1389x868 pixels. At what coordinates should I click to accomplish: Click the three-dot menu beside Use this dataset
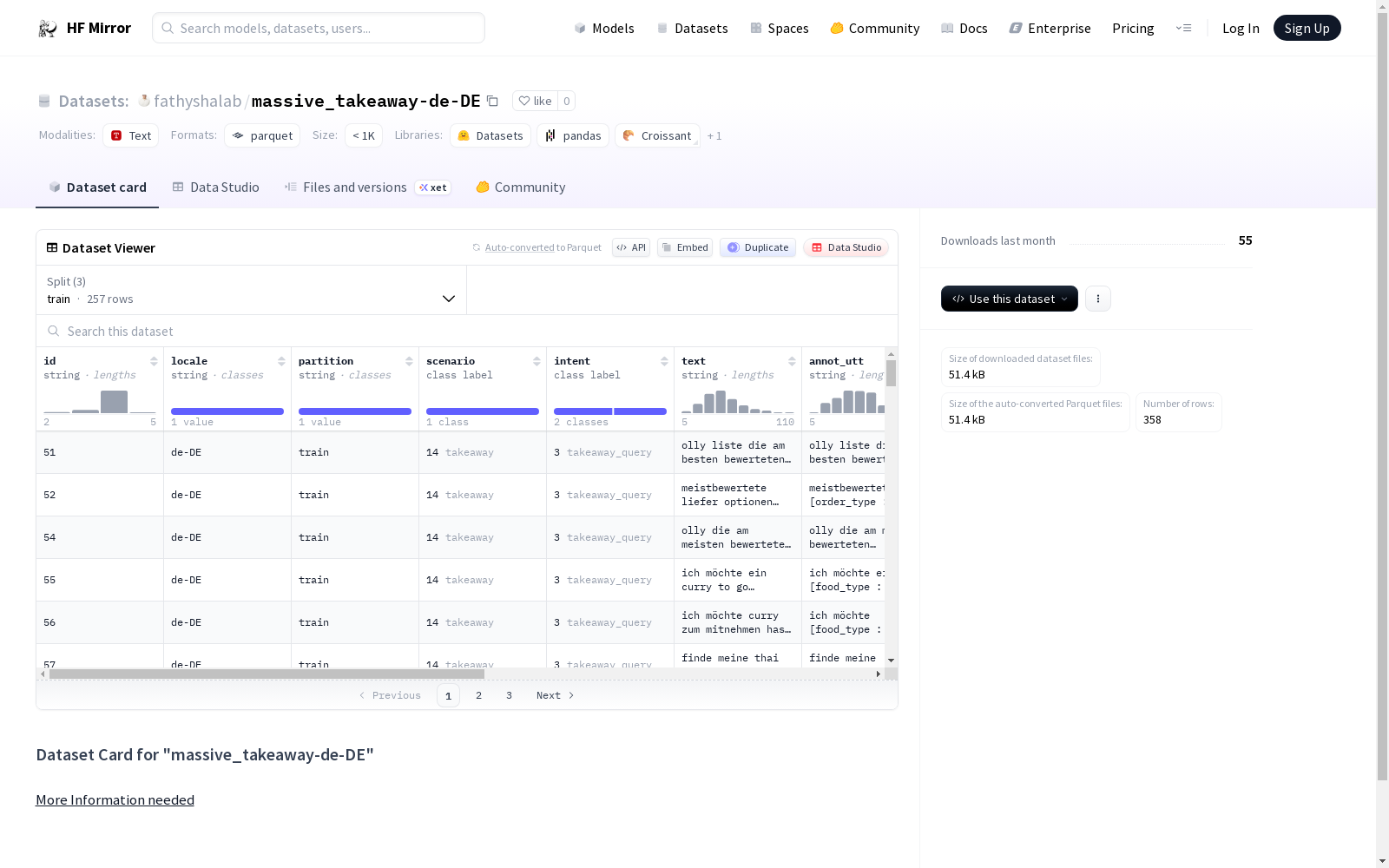[x=1098, y=299]
